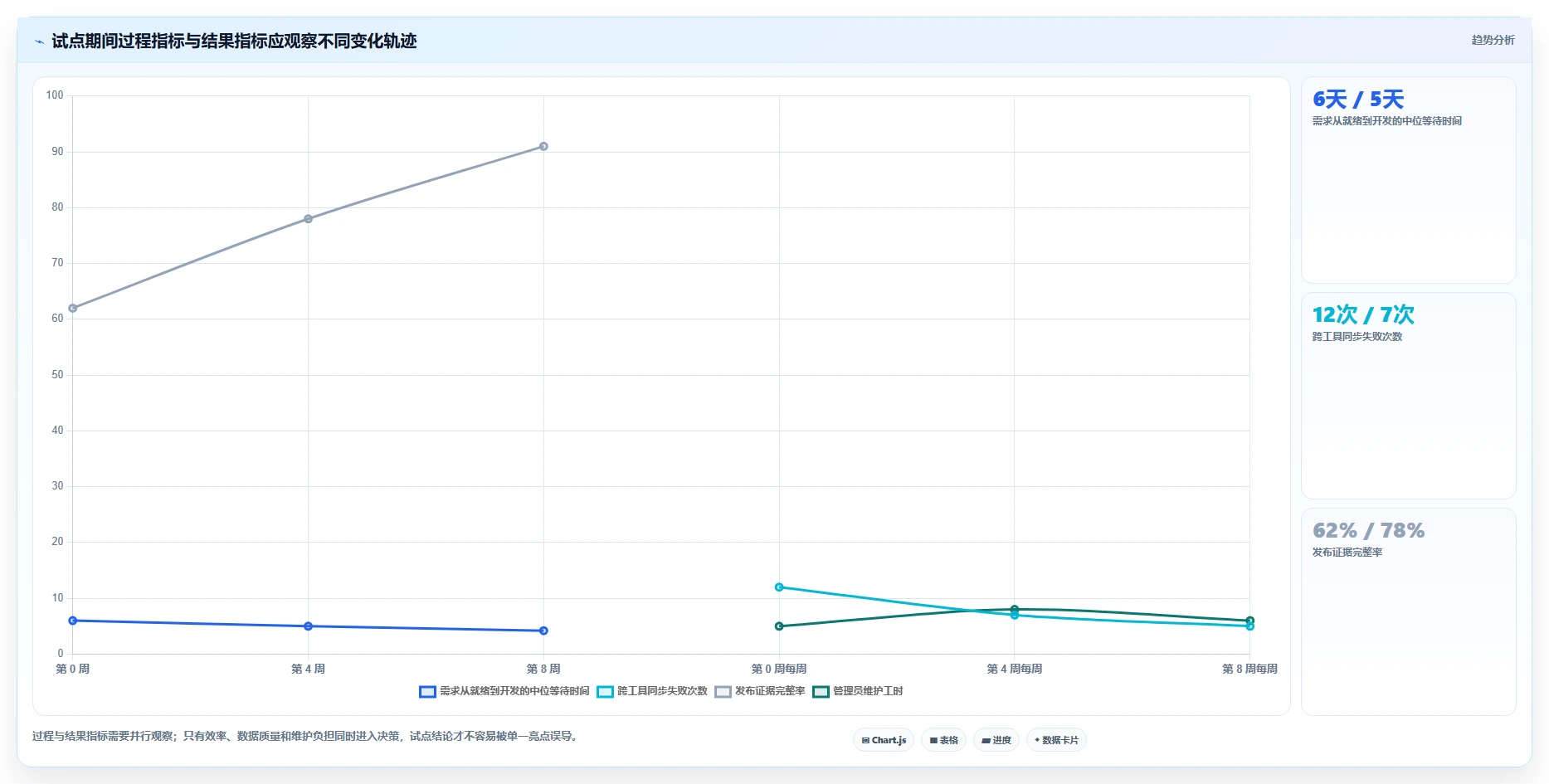
Task: Select the gray data point at 第 4 周
Action: (308, 219)
